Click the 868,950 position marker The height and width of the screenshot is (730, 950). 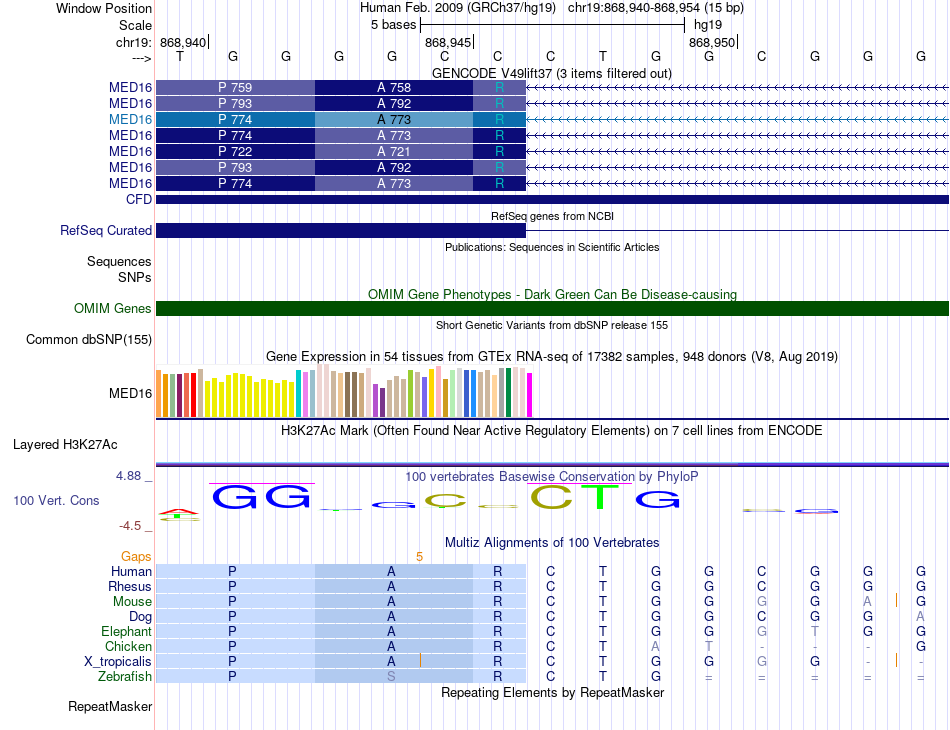click(712, 42)
